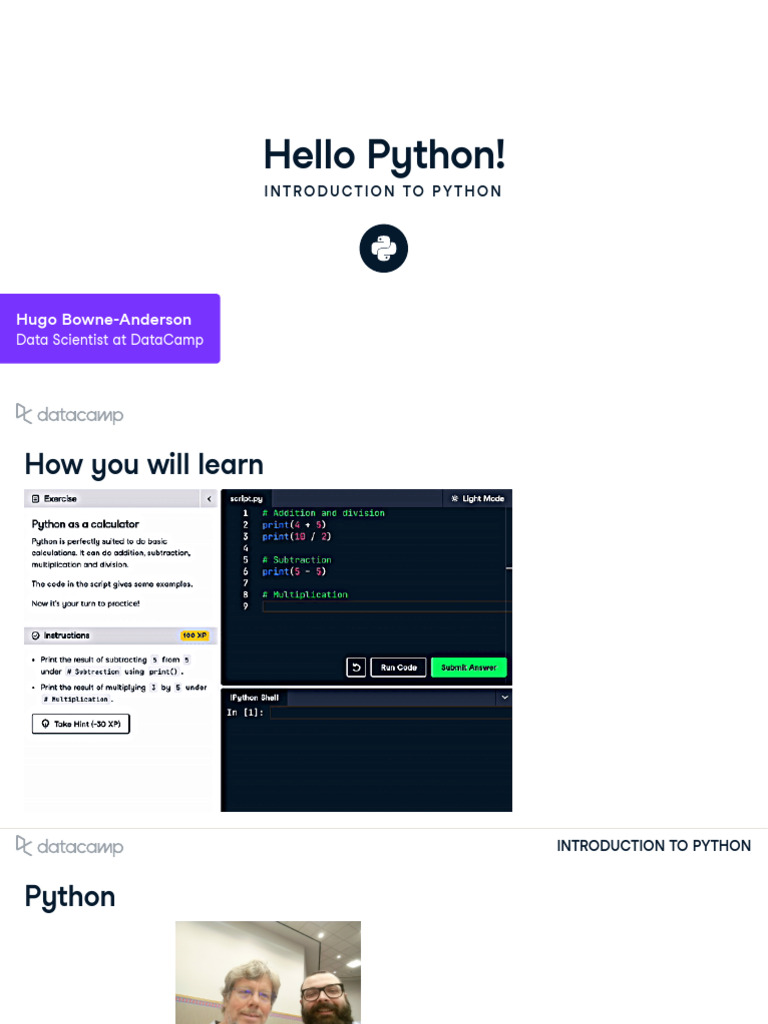Toggle Light Mode in the code editor
The image size is (768, 1024).
pyautogui.click(x=477, y=498)
